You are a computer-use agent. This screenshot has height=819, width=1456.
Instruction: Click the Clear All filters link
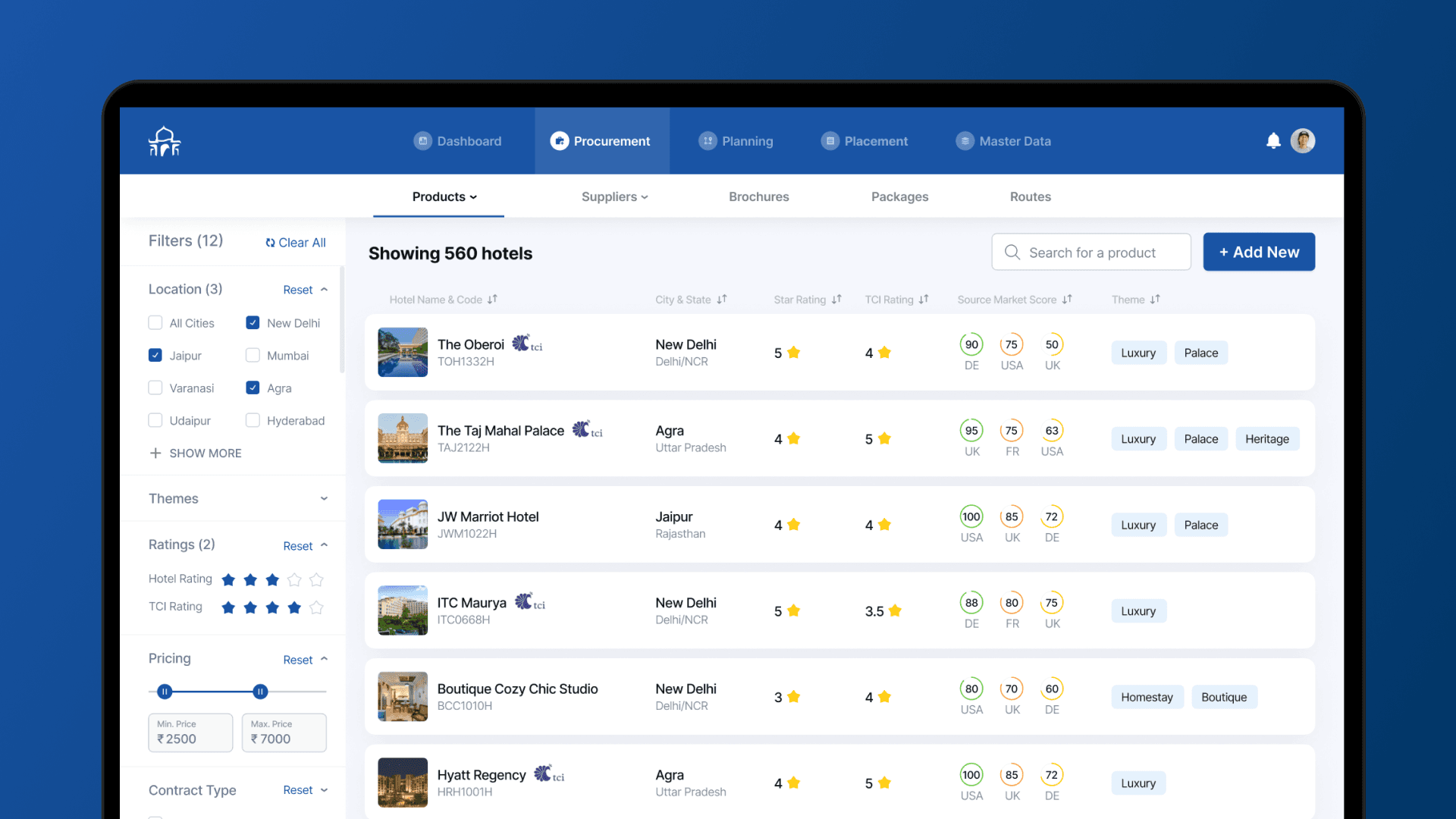[x=296, y=243]
